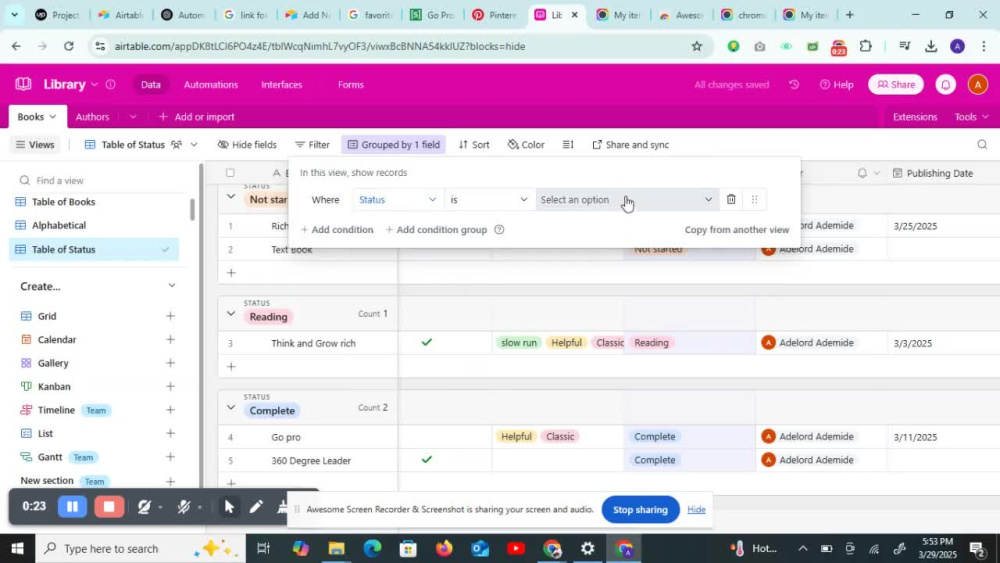
Task: Toggle the select-all records checkbox
Action: click(230, 173)
